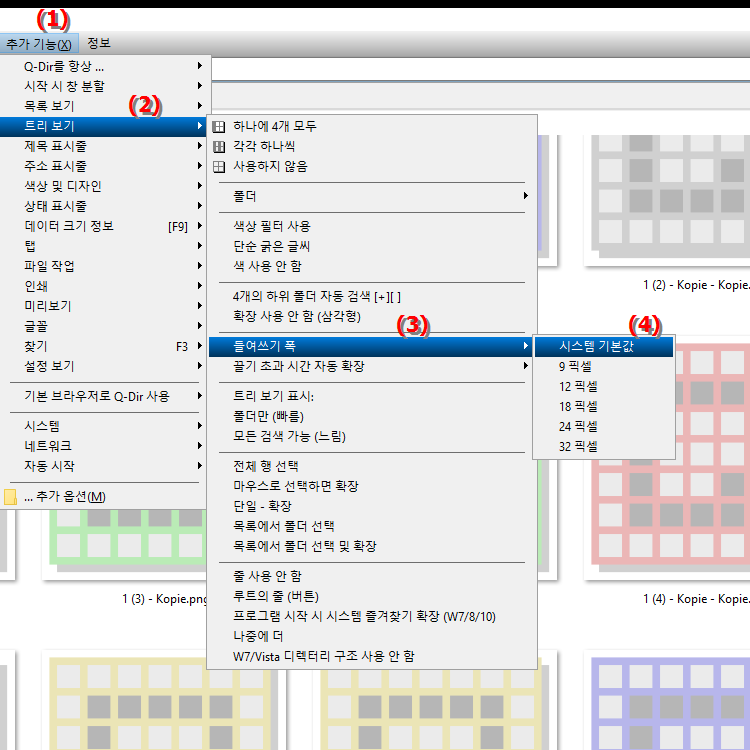Image resolution: width=750 pixels, height=750 pixels.
Task: Toggle 줄 사용 안 함 option
Action: pyautogui.click(x=372, y=576)
